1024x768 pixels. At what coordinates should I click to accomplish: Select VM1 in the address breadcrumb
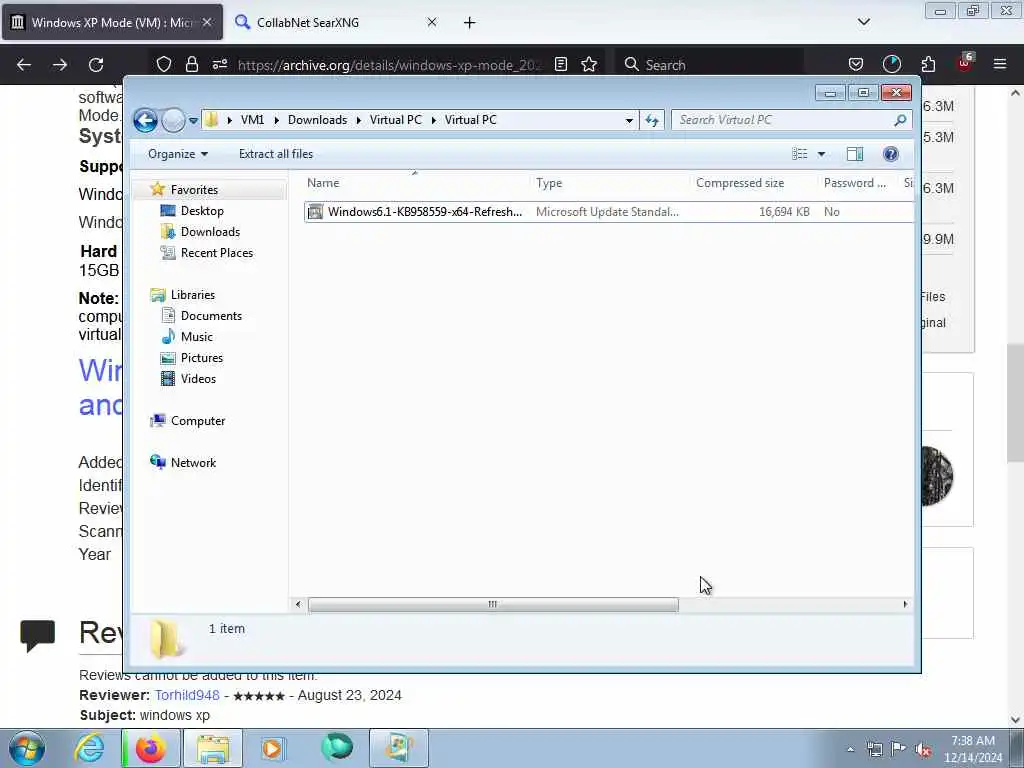252,120
